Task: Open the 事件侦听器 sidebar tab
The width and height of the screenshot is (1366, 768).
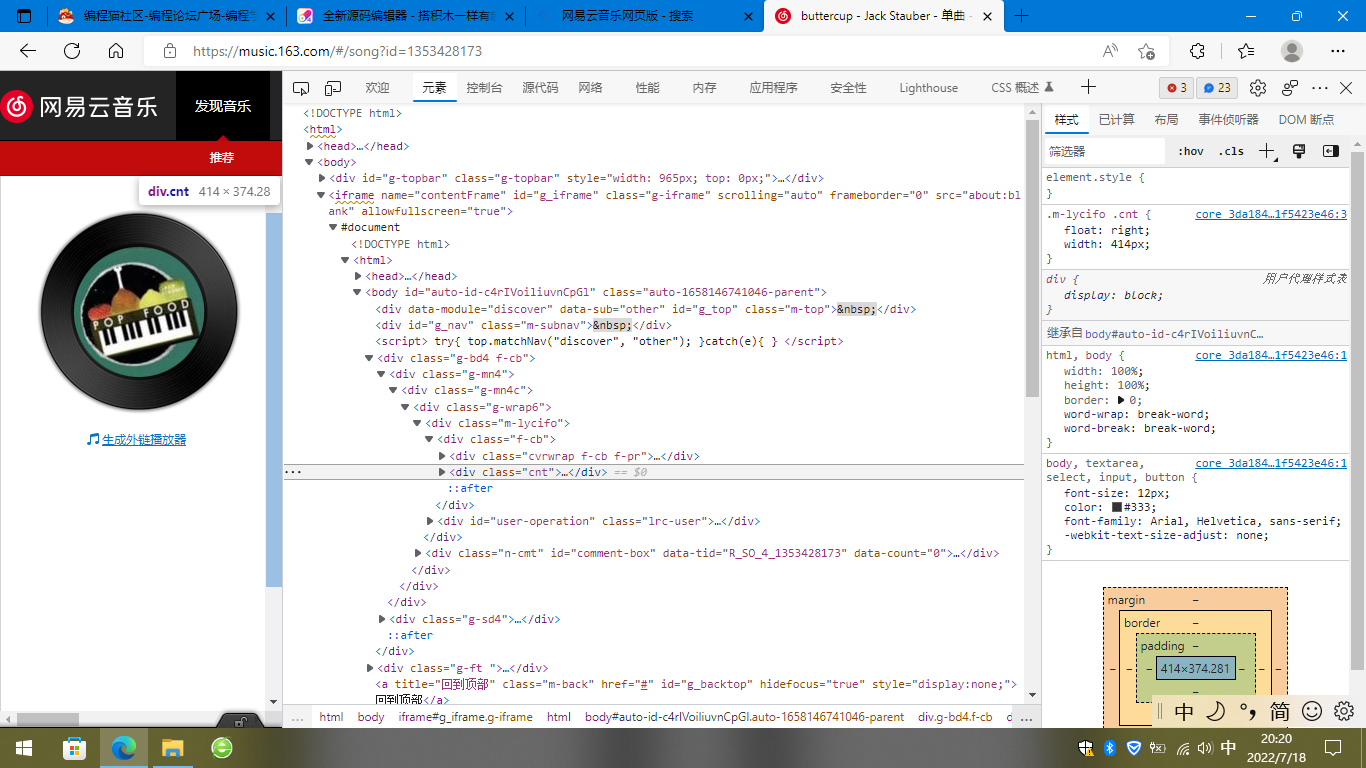Action: tap(1228, 120)
